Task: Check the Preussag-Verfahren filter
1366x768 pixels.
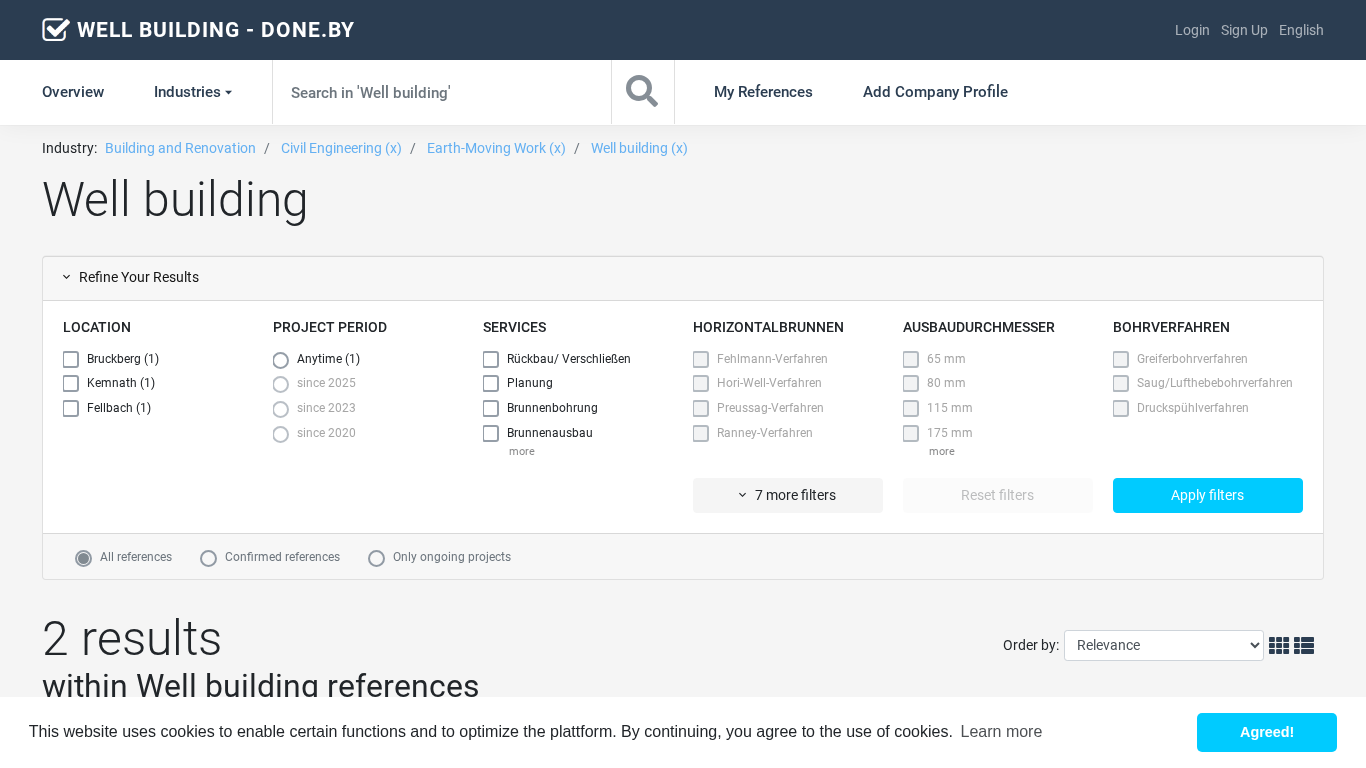Action: (701, 409)
